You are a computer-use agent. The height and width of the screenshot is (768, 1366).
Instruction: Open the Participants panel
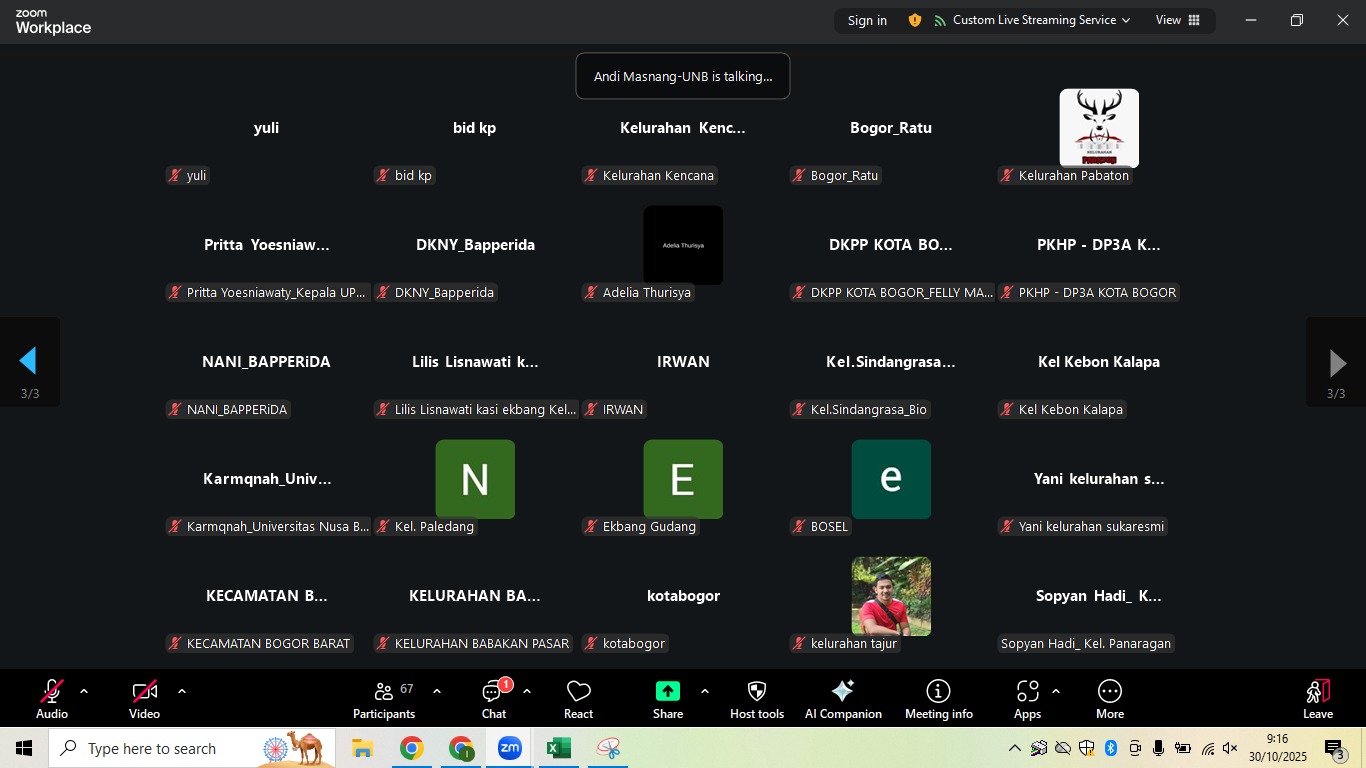383,699
